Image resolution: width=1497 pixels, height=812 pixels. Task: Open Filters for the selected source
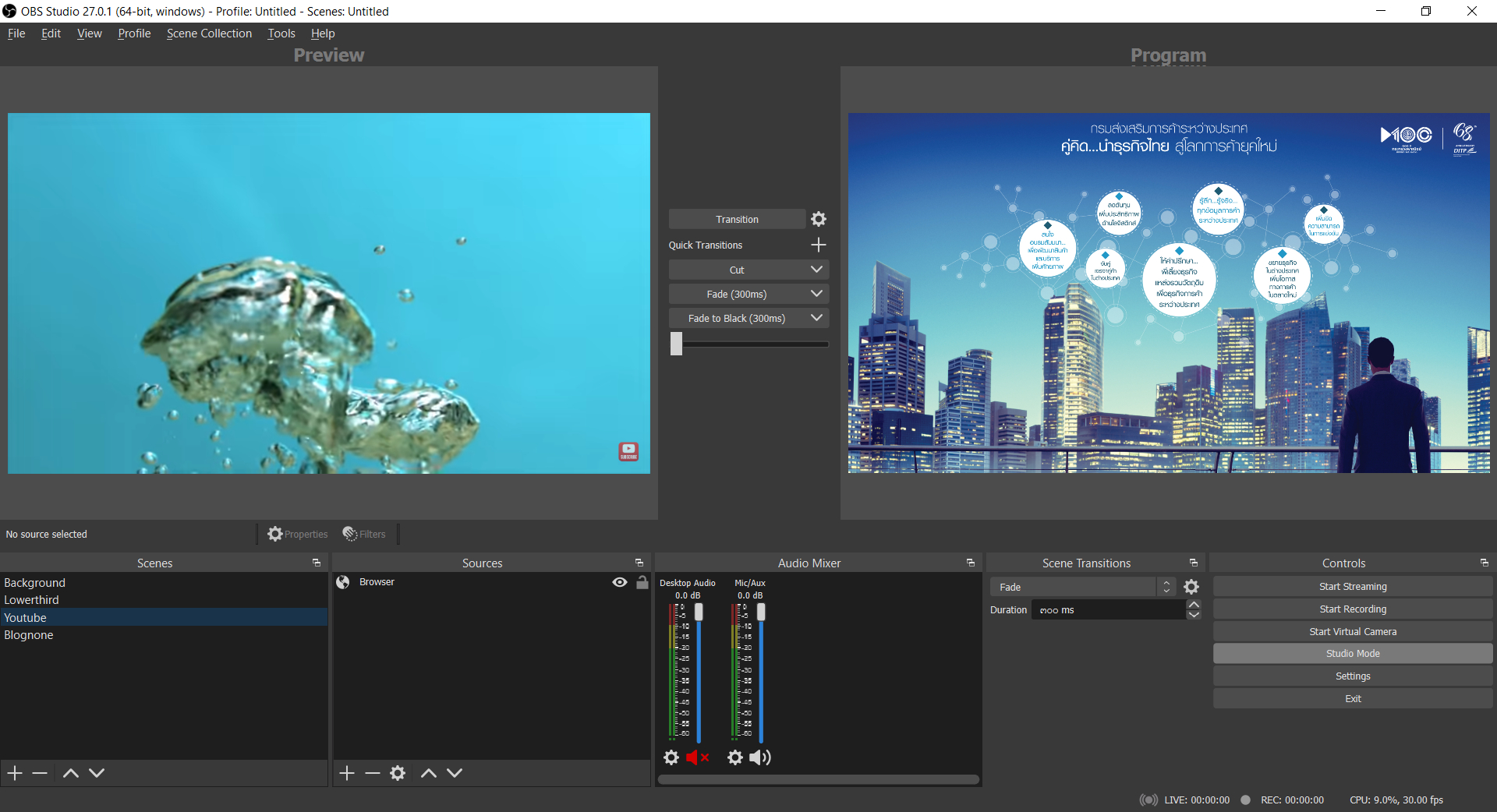(x=363, y=534)
